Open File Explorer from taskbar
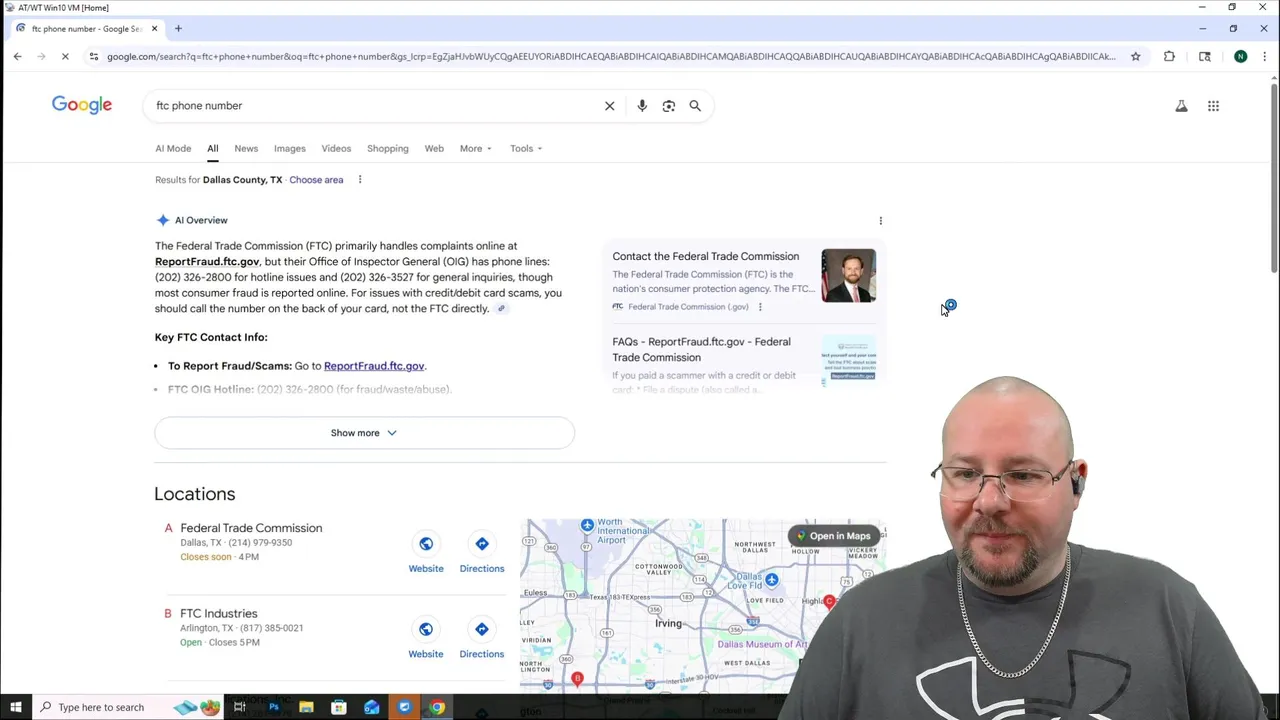Image resolution: width=1280 pixels, height=720 pixels. [306, 707]
